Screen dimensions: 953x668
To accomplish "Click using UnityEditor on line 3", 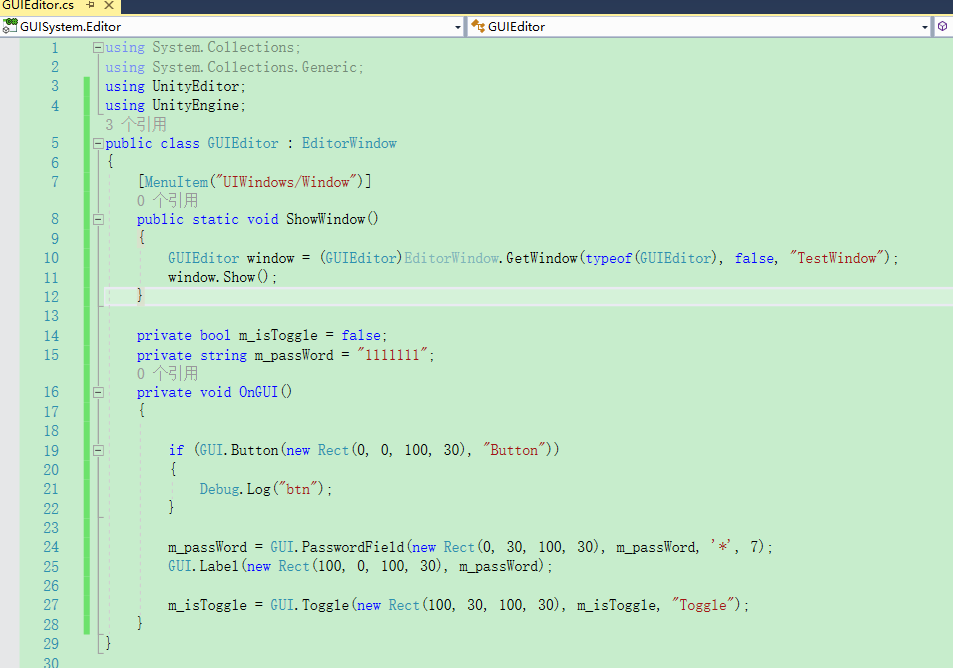I will click(x=175, y=86).
